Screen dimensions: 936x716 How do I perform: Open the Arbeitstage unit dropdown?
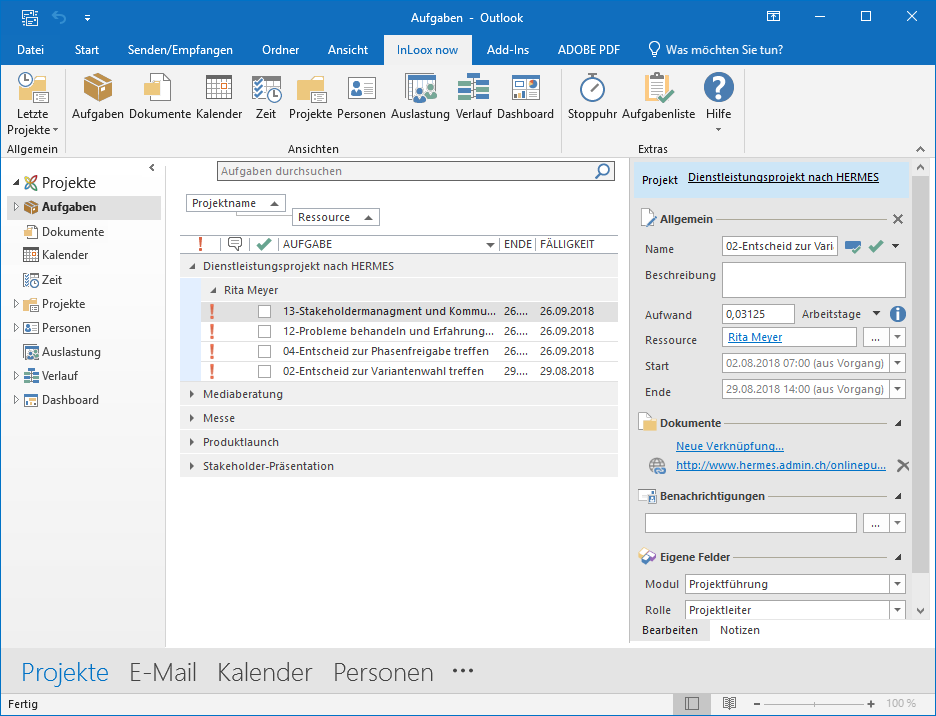[876, 314]
